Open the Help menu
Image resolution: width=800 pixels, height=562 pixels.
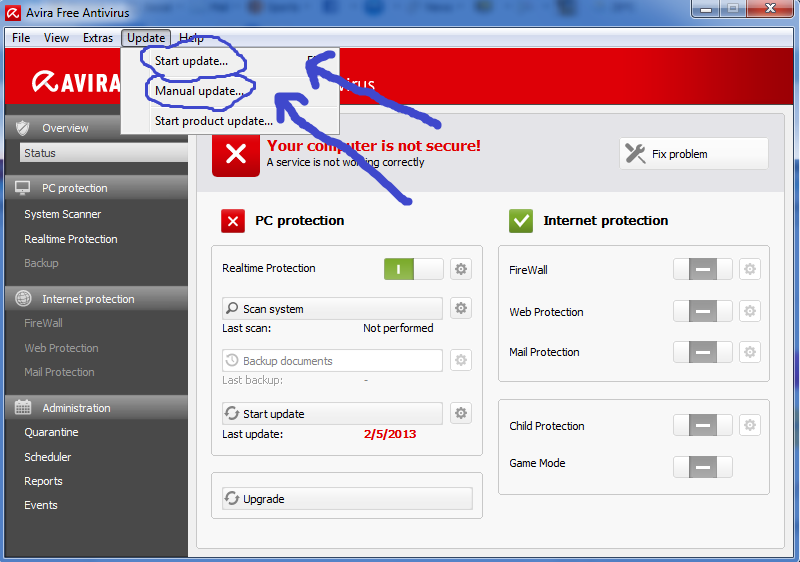(191, 38)
